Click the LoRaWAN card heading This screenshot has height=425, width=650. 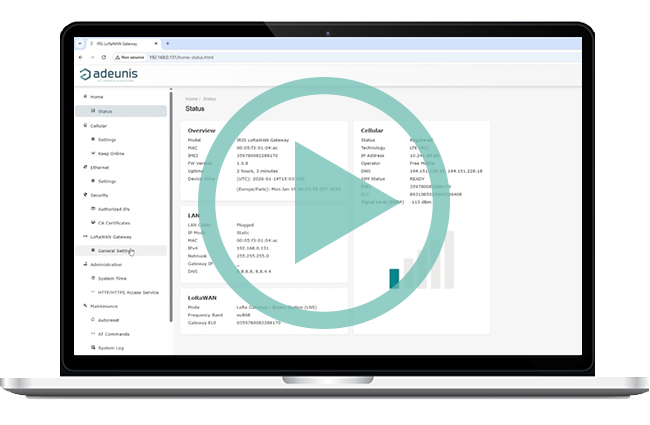pyautogui.click(x=202, y=298)
